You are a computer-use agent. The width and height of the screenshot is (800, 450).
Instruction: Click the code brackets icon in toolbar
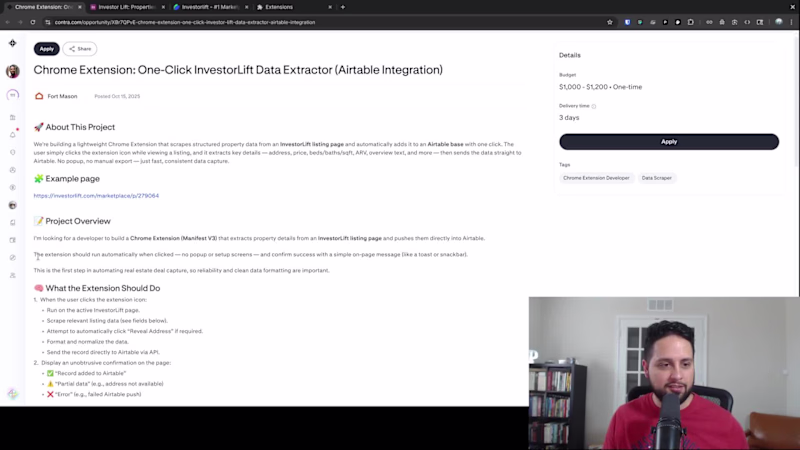(x=747, y=22)
